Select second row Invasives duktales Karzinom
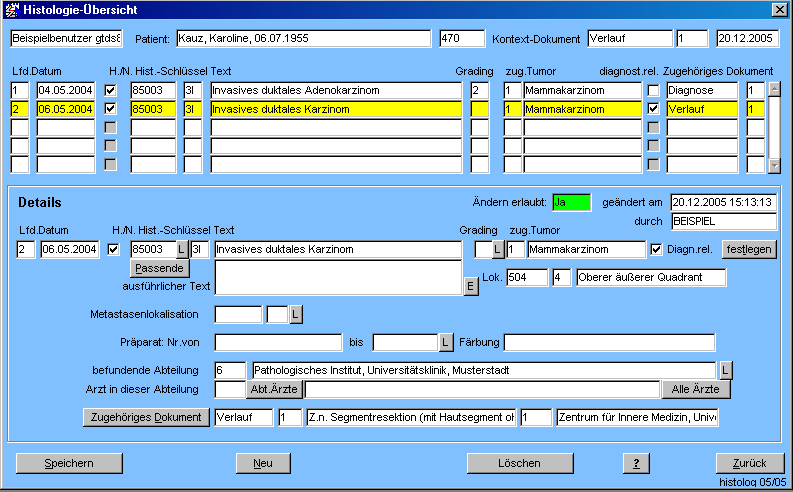 pos(336,109)
